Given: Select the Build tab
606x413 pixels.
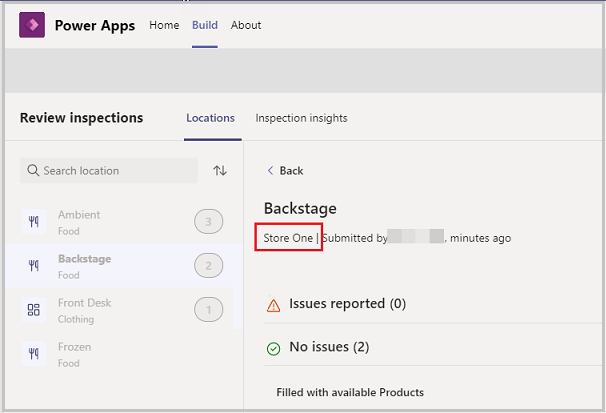Looking at the screenshot, I should (x=205, y=25).
